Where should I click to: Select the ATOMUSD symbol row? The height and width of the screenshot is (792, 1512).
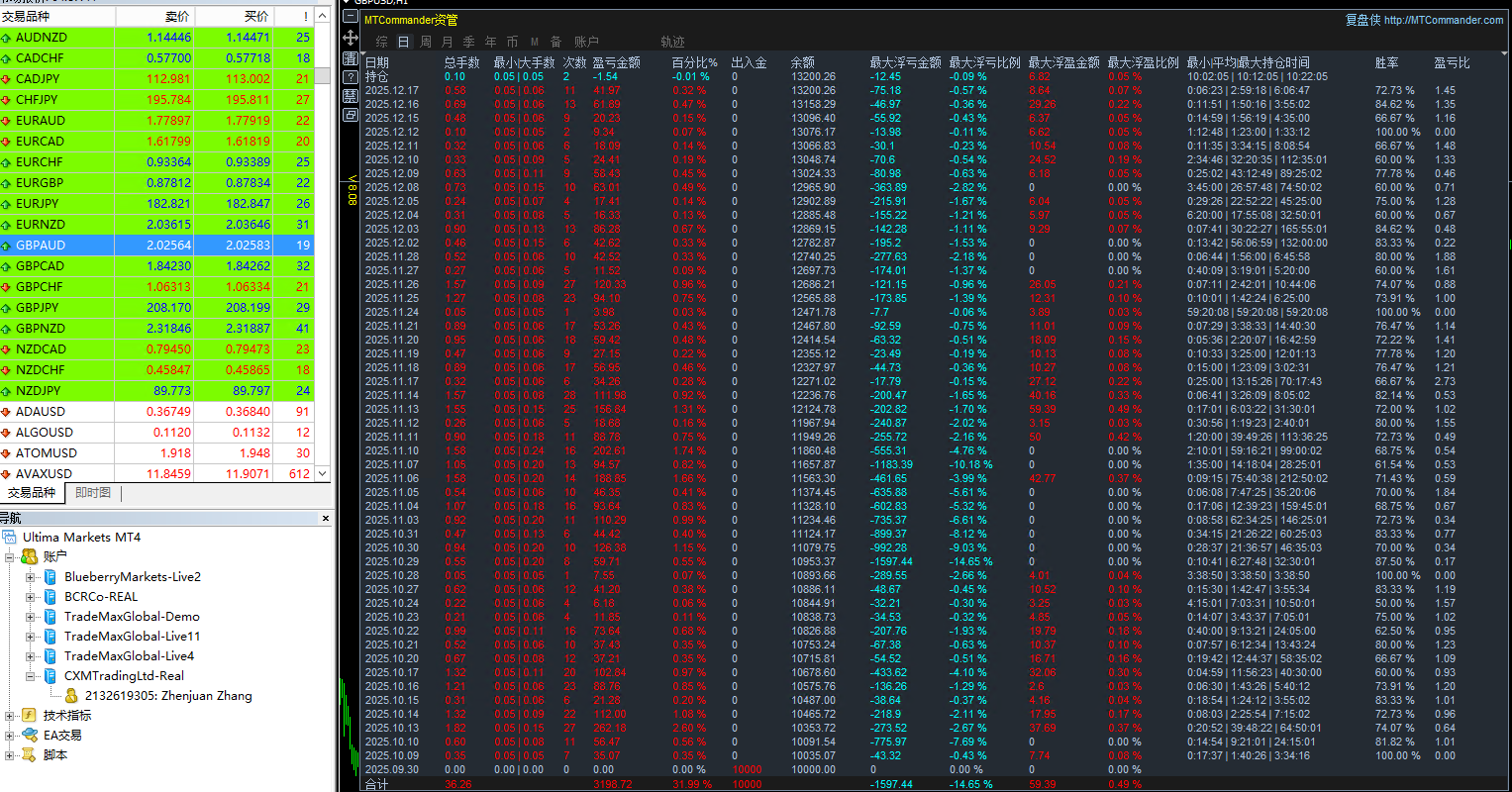click(x=157, y=453)
